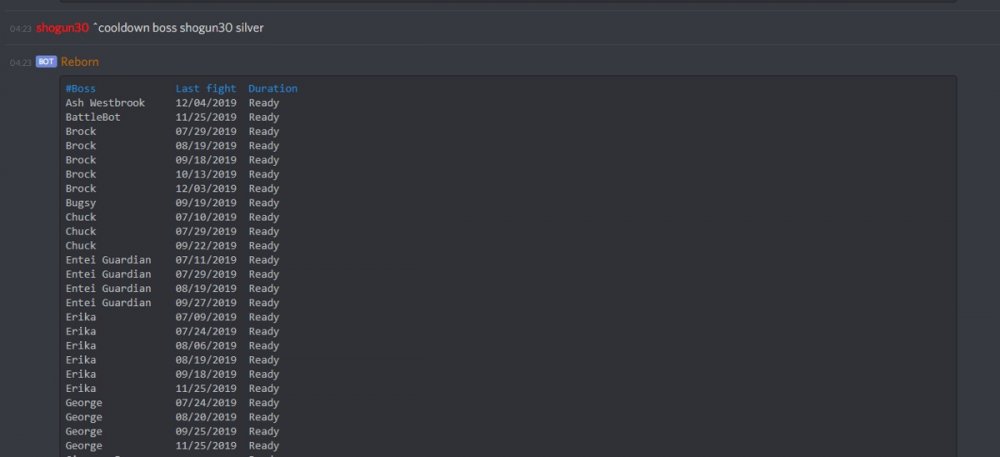Click the shogun30 username in red
Viewport: 1000px width, 457px height.
tap(62, 28)
